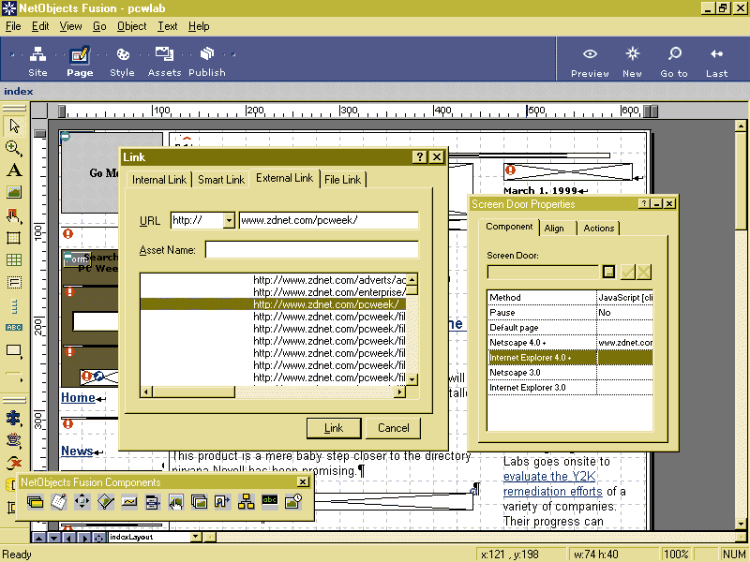Select the Internet Explorer 4.0+ row

570,358
